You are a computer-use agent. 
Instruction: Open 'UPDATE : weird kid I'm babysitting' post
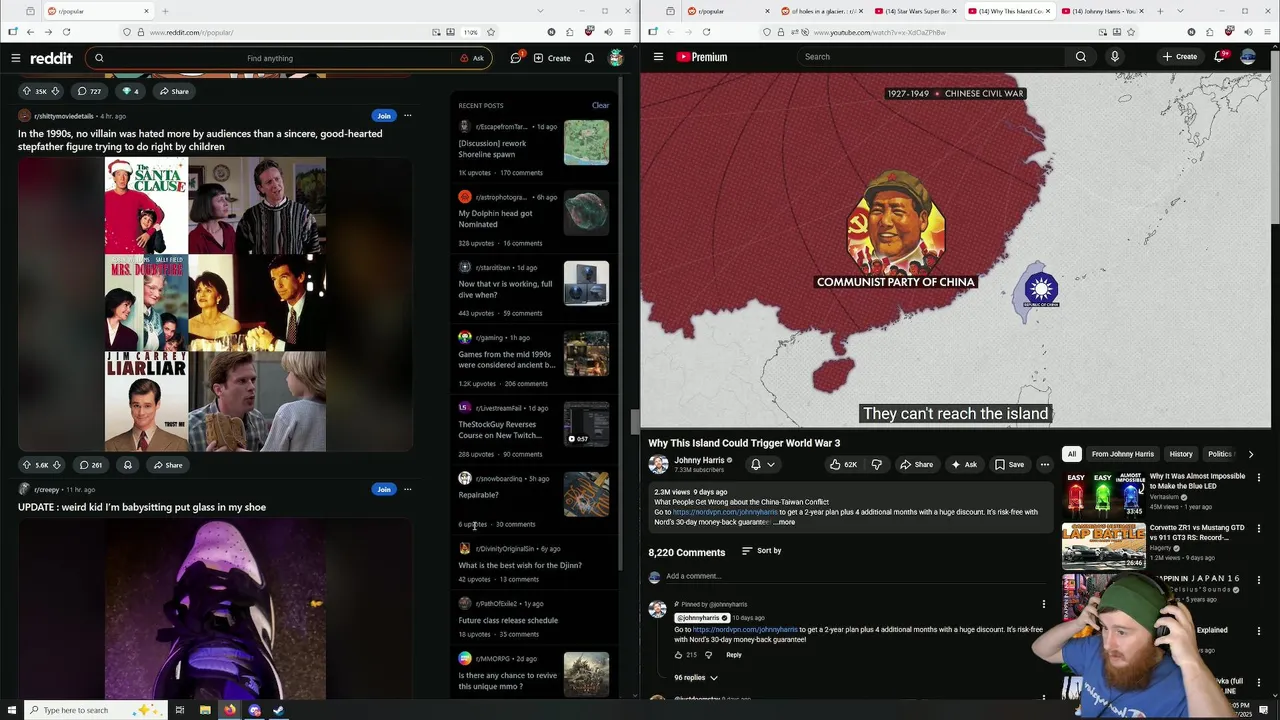point(142,507)
